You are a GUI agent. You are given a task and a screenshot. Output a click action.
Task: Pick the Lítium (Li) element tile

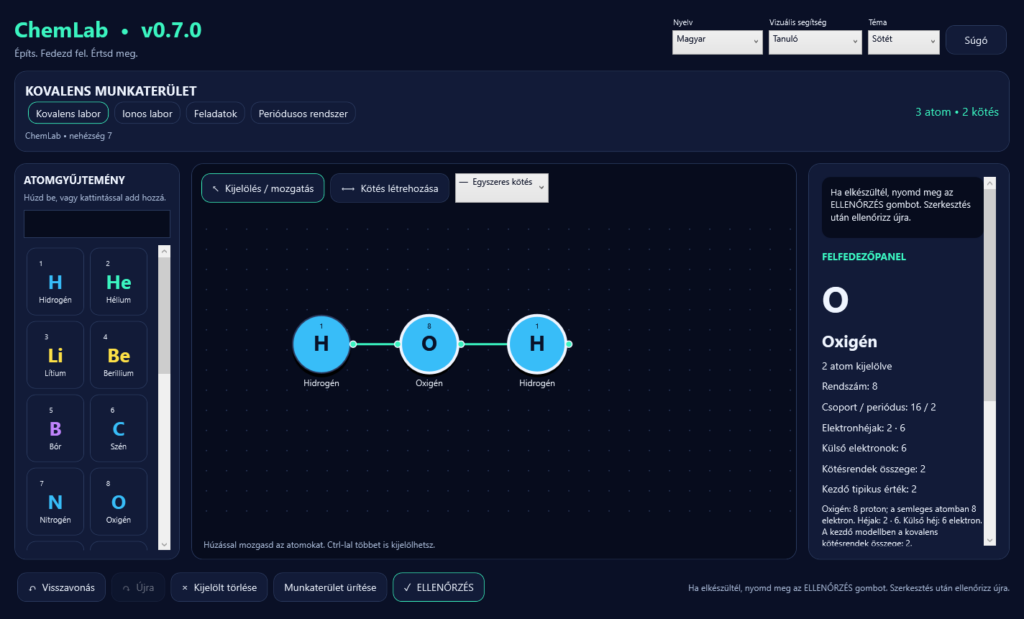point(56,355)
